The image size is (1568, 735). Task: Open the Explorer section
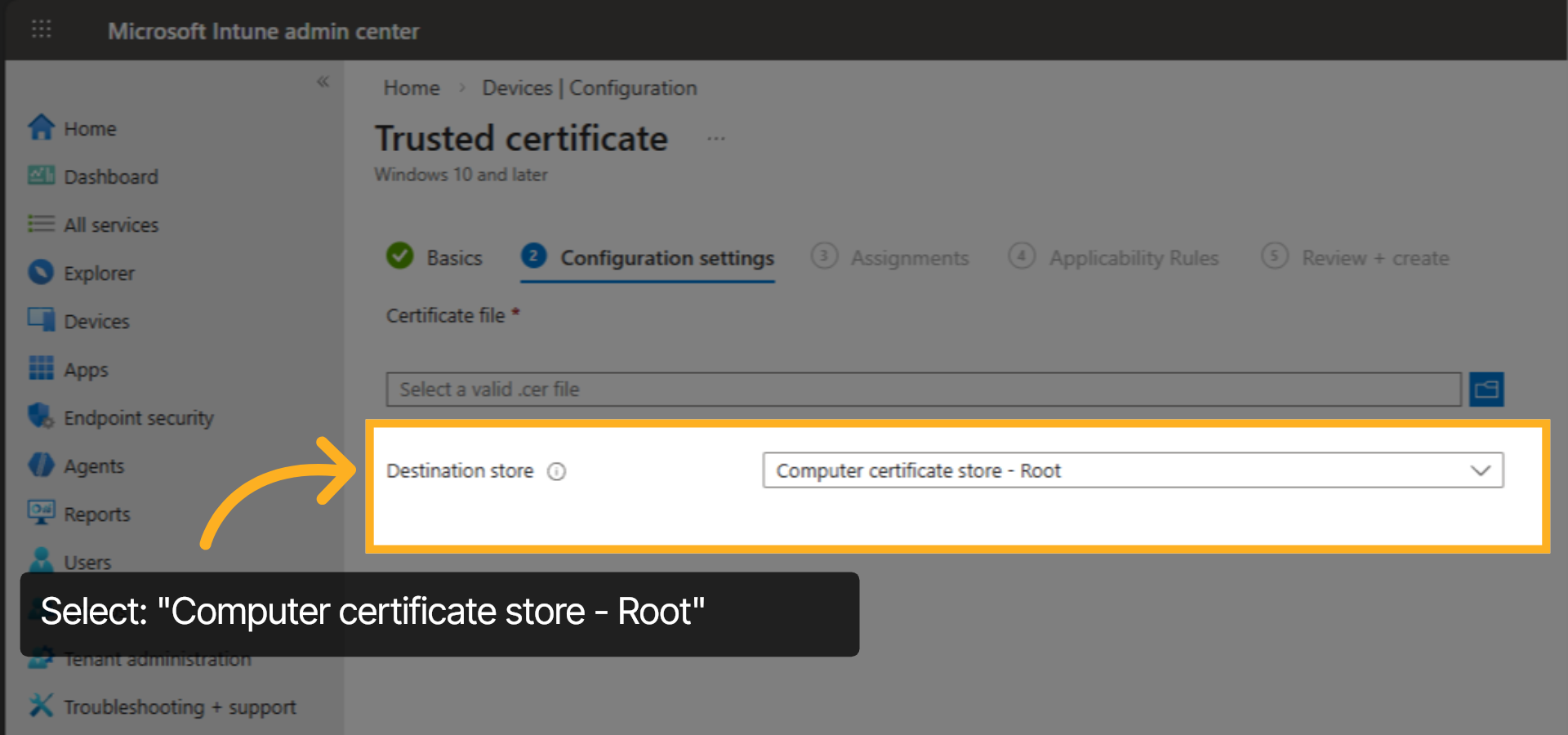click(x=41, y=273)
